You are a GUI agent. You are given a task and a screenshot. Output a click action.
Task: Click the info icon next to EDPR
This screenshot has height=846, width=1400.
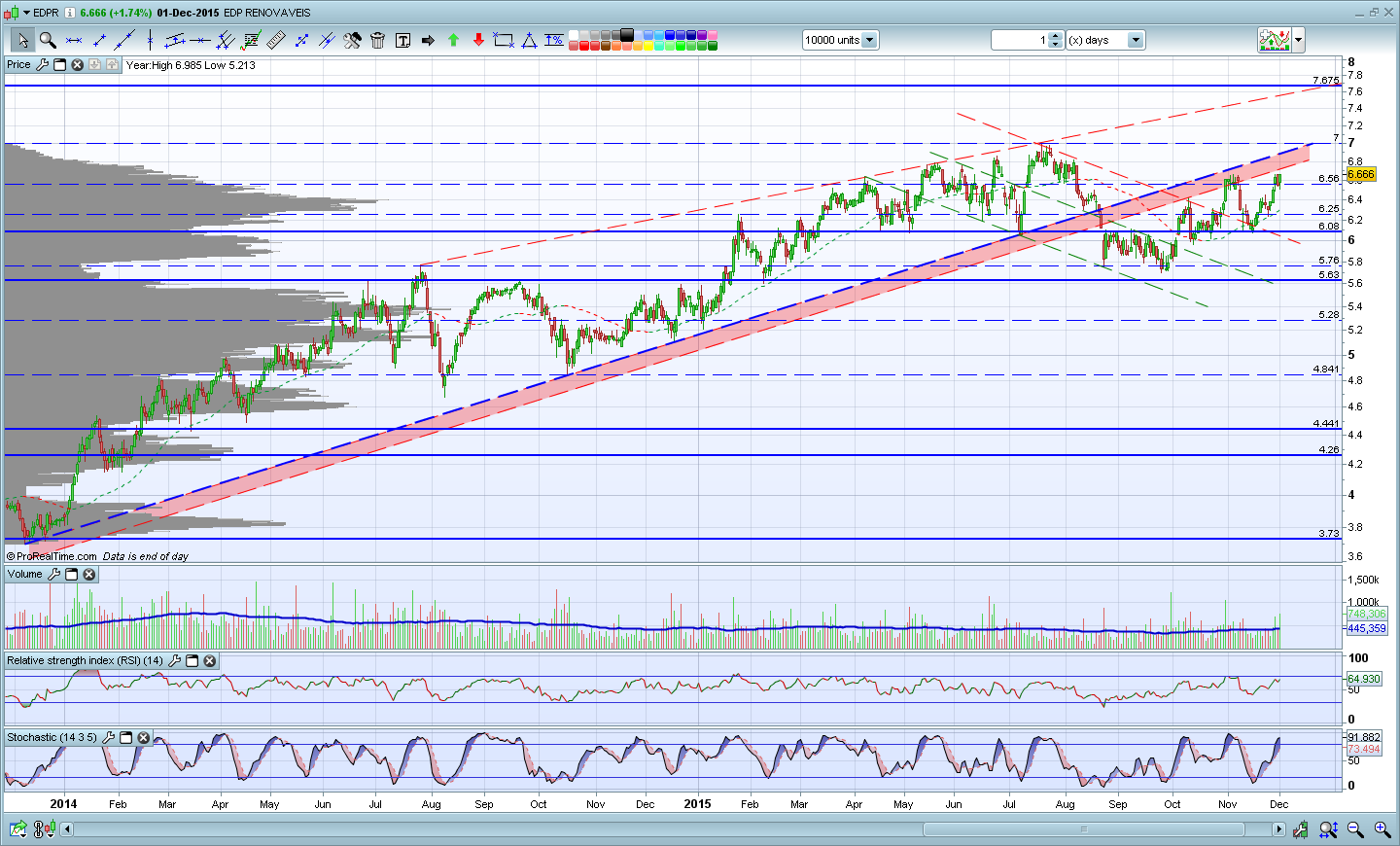pos(70,13)
